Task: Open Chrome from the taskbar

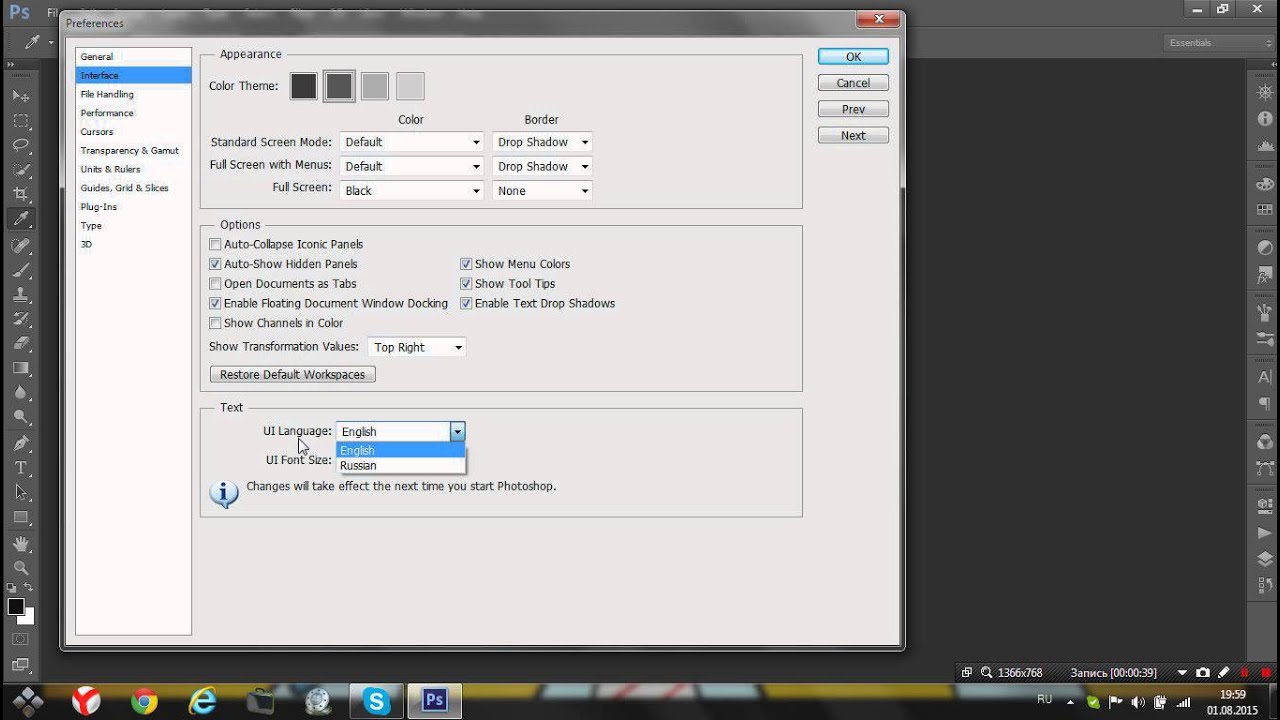Action: pyautogui.click(x=145, y=702)
